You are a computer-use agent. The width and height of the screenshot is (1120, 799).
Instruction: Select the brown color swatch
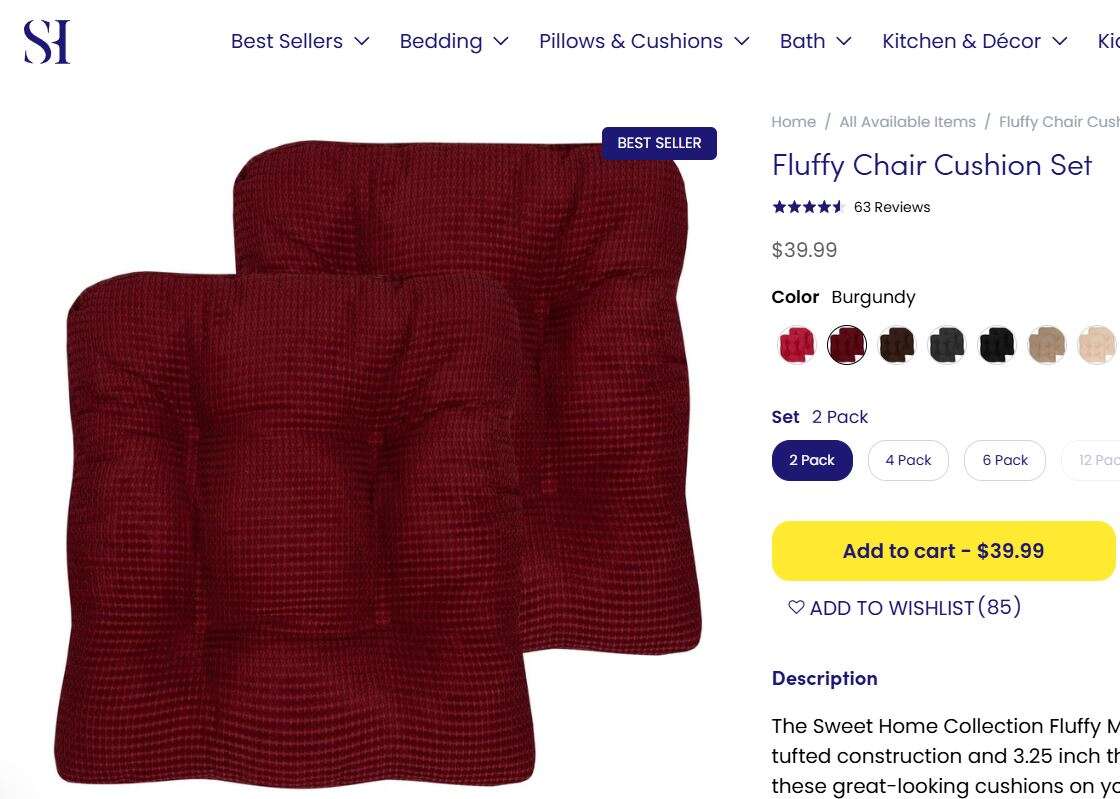[896, 343]
